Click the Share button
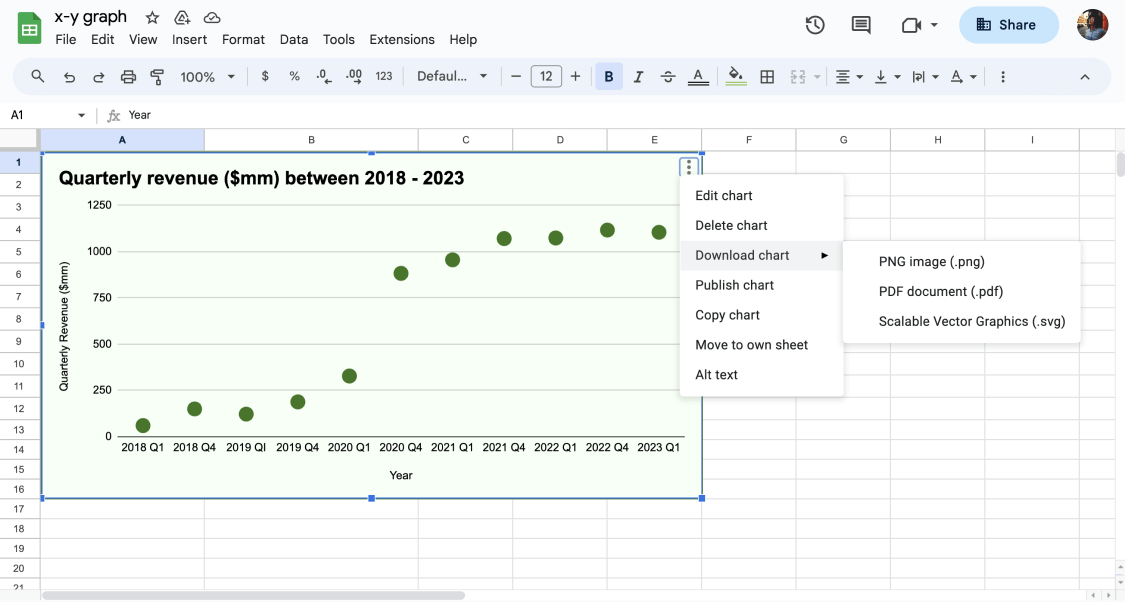 click(x=1008, y=25)
